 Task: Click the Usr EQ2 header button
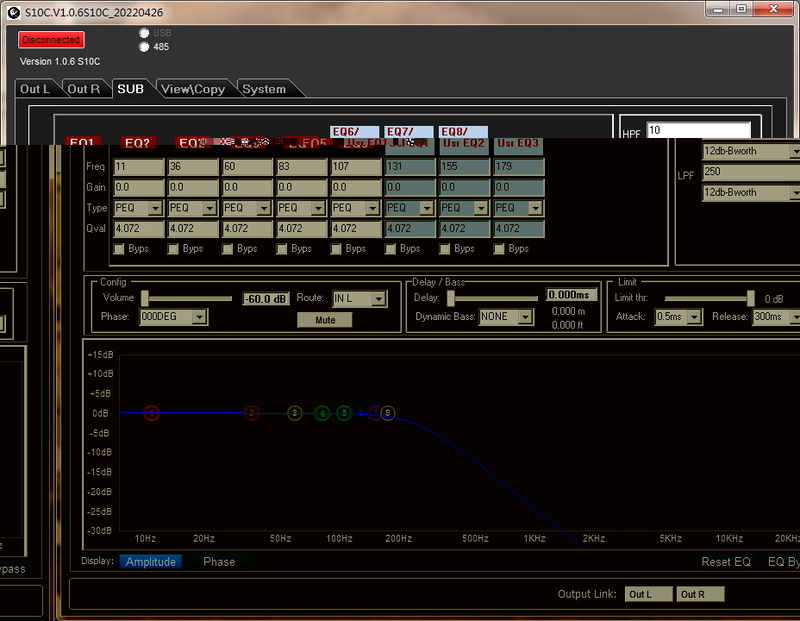pos(464,144)
